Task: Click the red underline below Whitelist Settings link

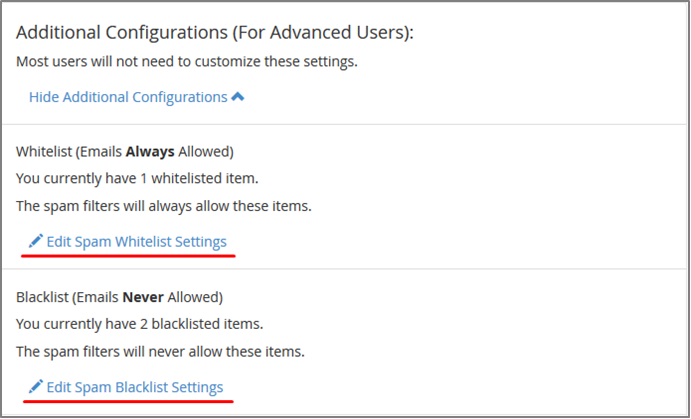Action: click(128, 255)
